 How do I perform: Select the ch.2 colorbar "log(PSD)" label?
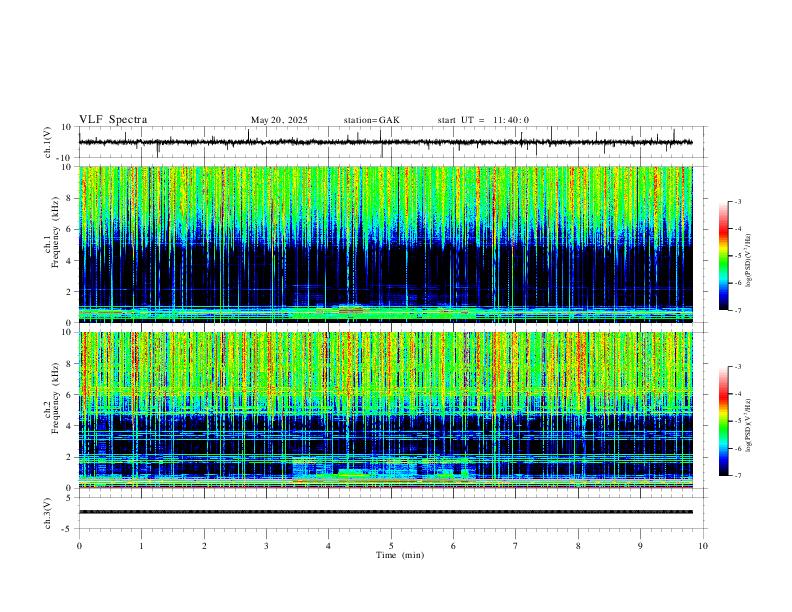coord(749,425)
